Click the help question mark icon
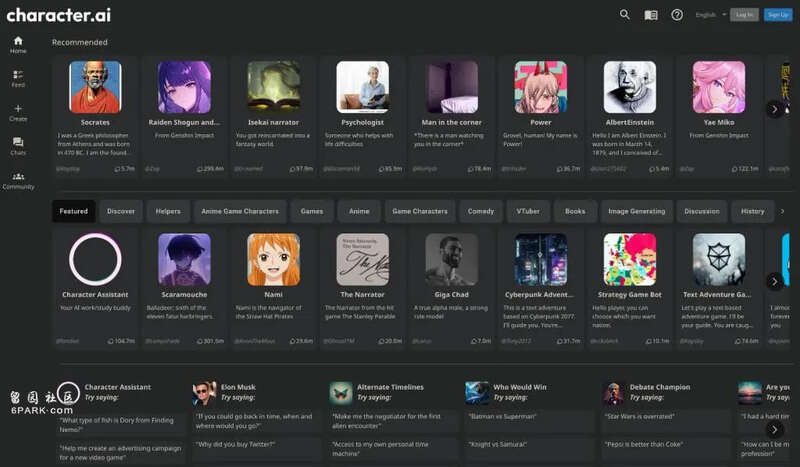 point(677,15)
